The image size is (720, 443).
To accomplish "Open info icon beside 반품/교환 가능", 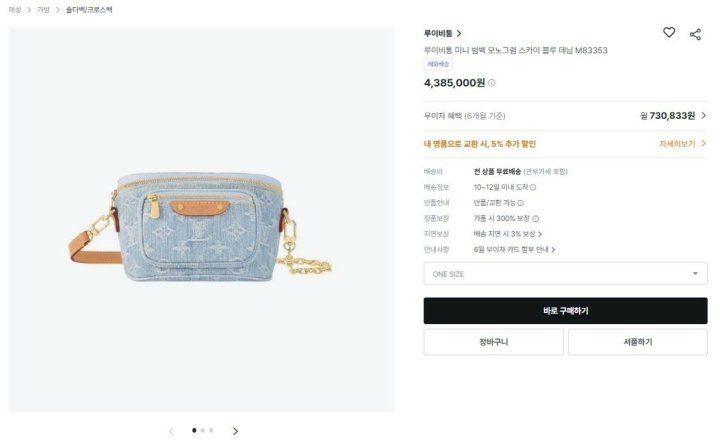I will click(x=520, y=203).
